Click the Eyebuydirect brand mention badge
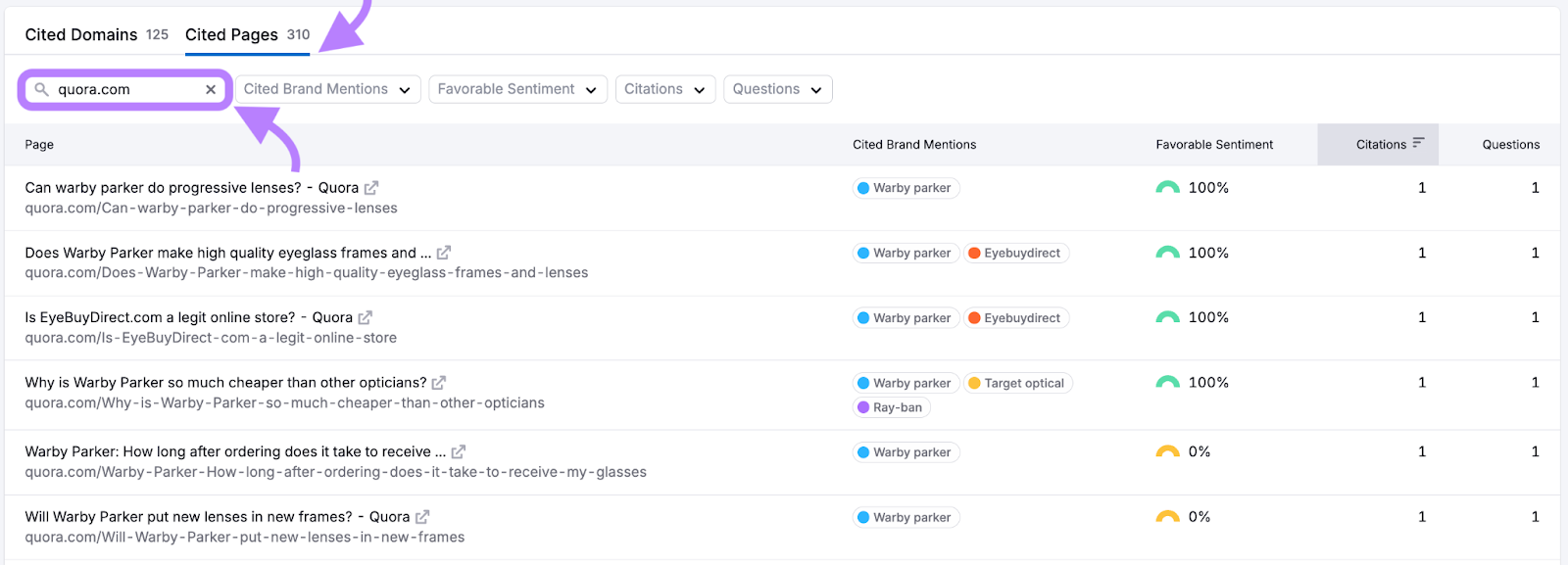 [1016, 252]
